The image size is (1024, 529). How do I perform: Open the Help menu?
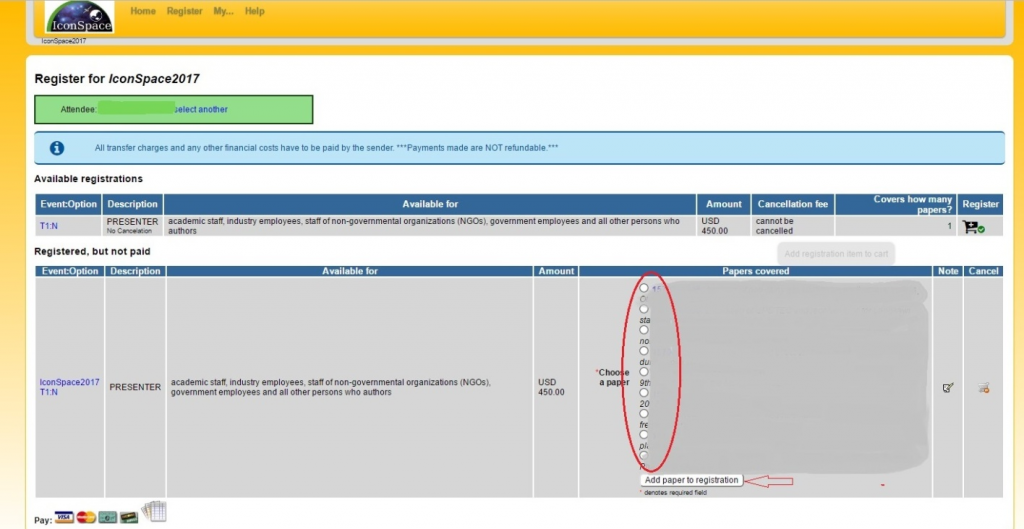[255, 11]
